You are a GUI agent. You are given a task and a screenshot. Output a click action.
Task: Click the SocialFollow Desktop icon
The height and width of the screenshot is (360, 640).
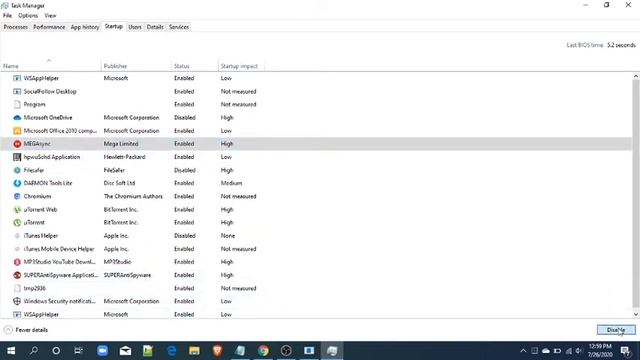(17, 91)
